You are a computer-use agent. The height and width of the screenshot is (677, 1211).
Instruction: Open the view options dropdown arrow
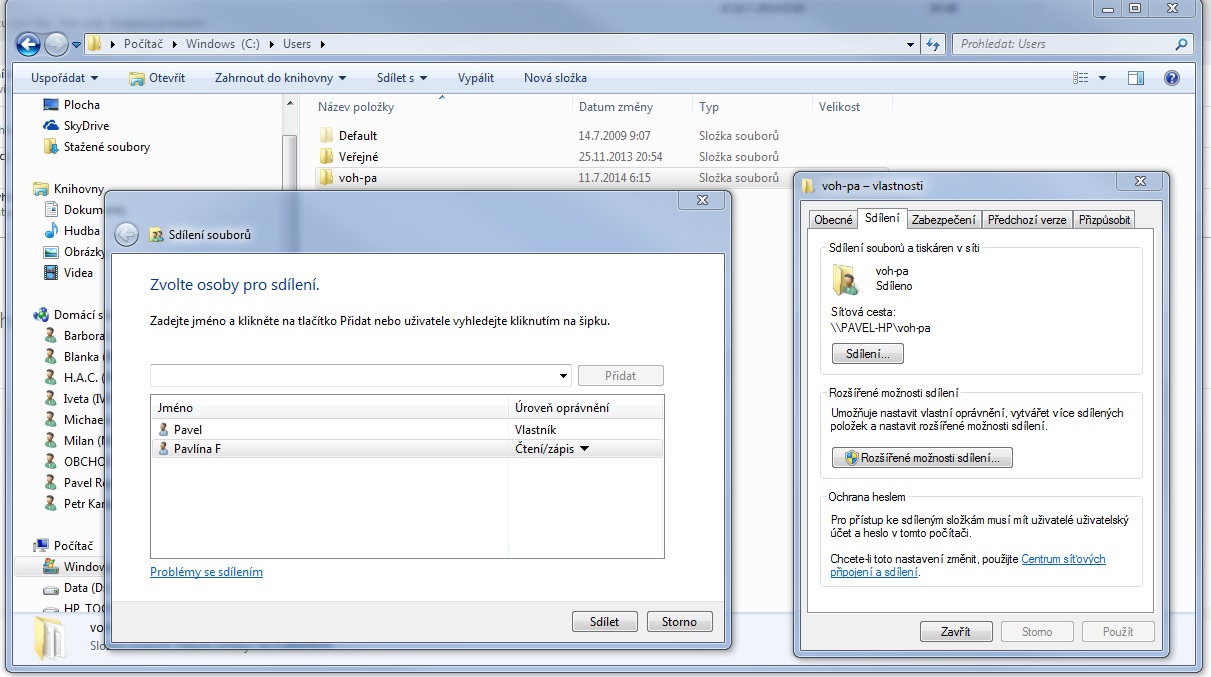point(1103,78)
